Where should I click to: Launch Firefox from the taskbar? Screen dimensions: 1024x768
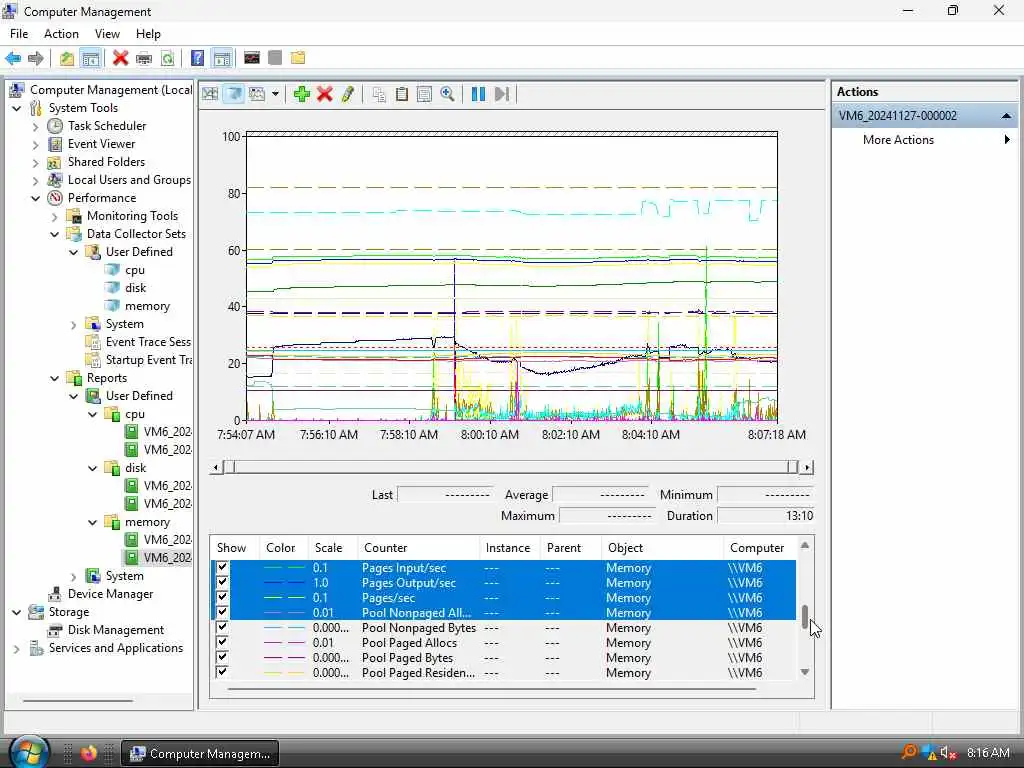click(89, 753)
